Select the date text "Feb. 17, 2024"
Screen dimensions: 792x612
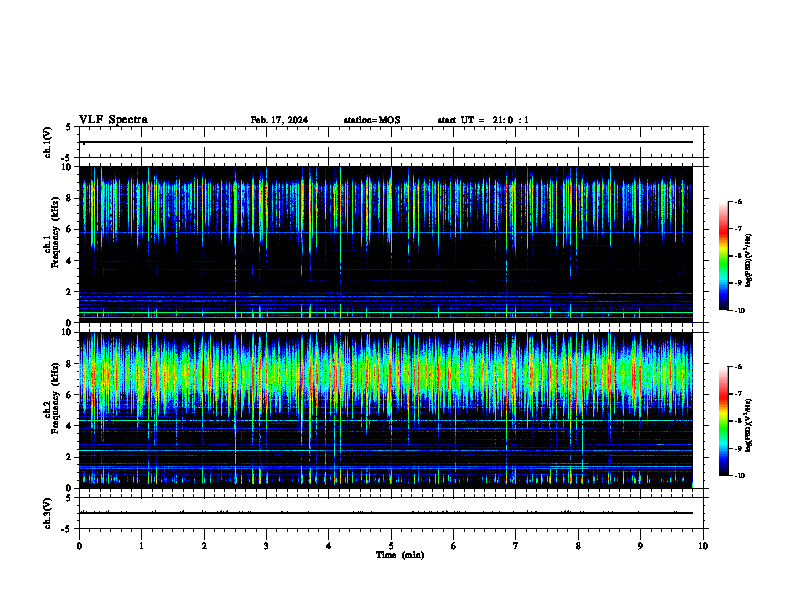[x=279, y=120]
